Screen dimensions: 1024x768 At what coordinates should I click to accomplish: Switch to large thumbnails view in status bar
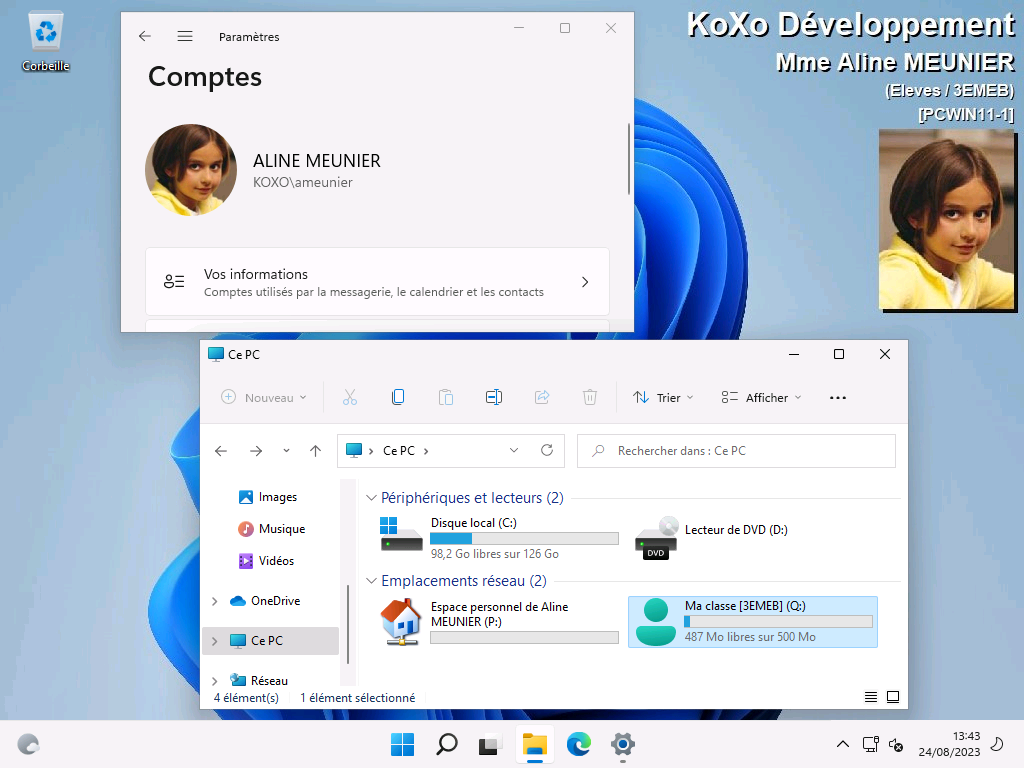tap(893, 697)
